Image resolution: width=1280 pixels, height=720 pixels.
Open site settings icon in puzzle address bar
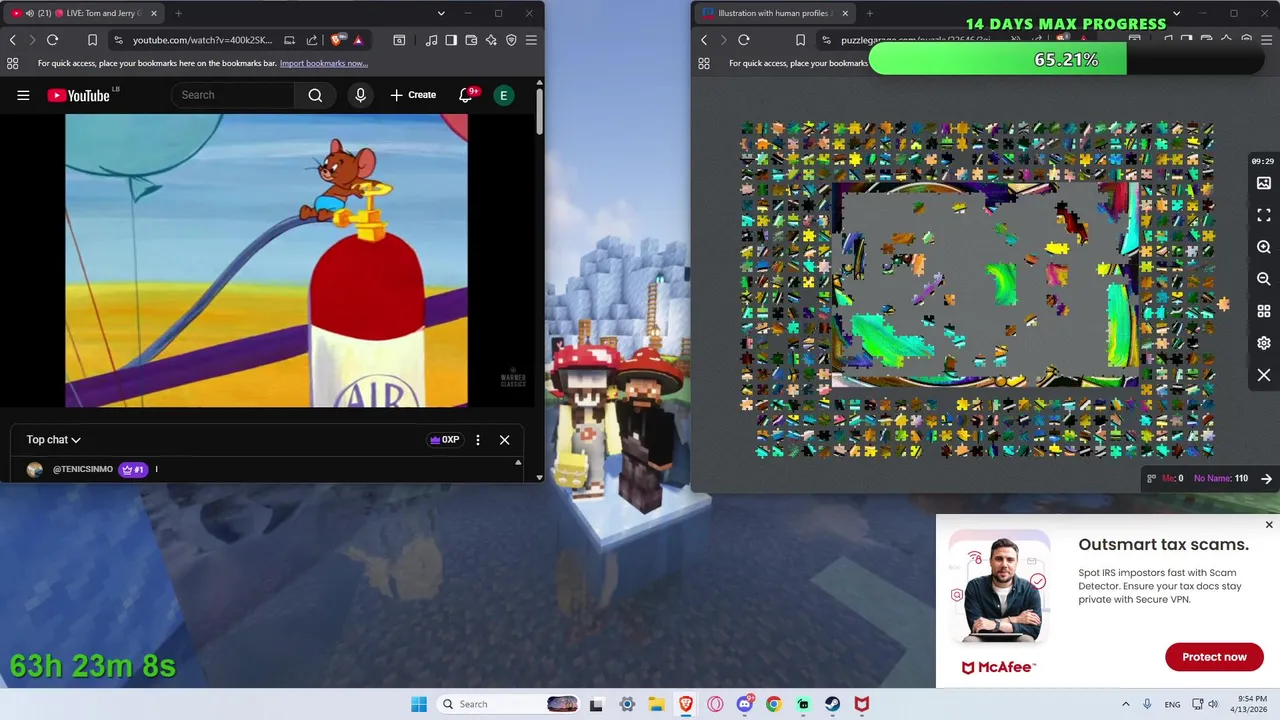pos(826,40)
